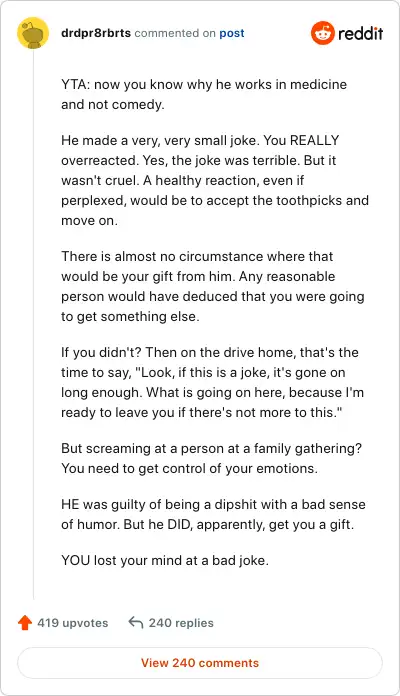Click the quoted "Look, if this is a joke" sentence
Image resolution: width=400 pixels, height=696 pixels.
click(212, 392)
